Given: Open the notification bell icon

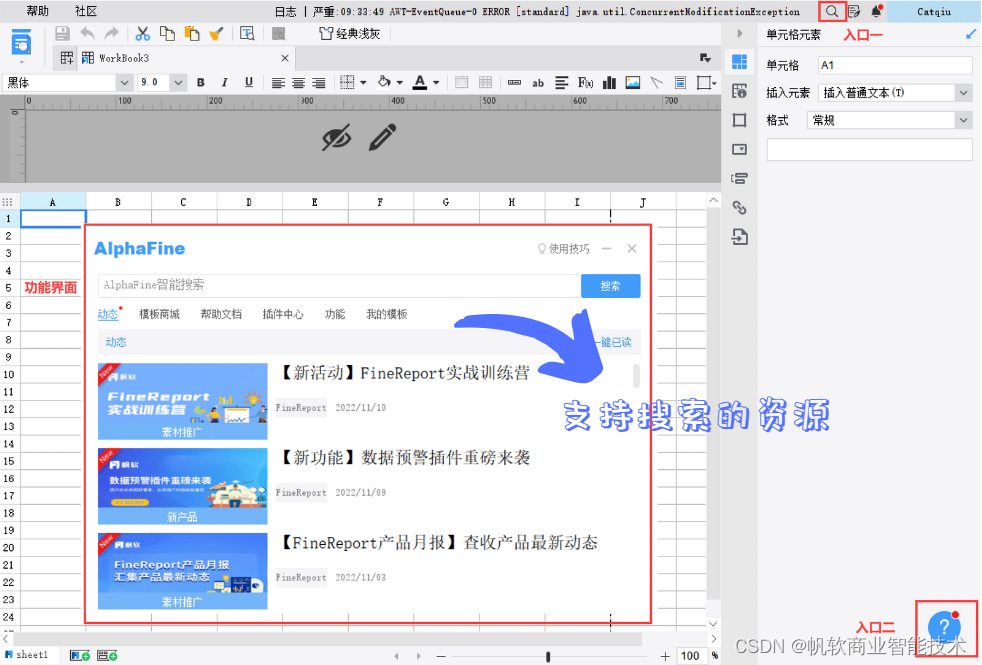Looking at the screenshot, I should coord(876,11).
